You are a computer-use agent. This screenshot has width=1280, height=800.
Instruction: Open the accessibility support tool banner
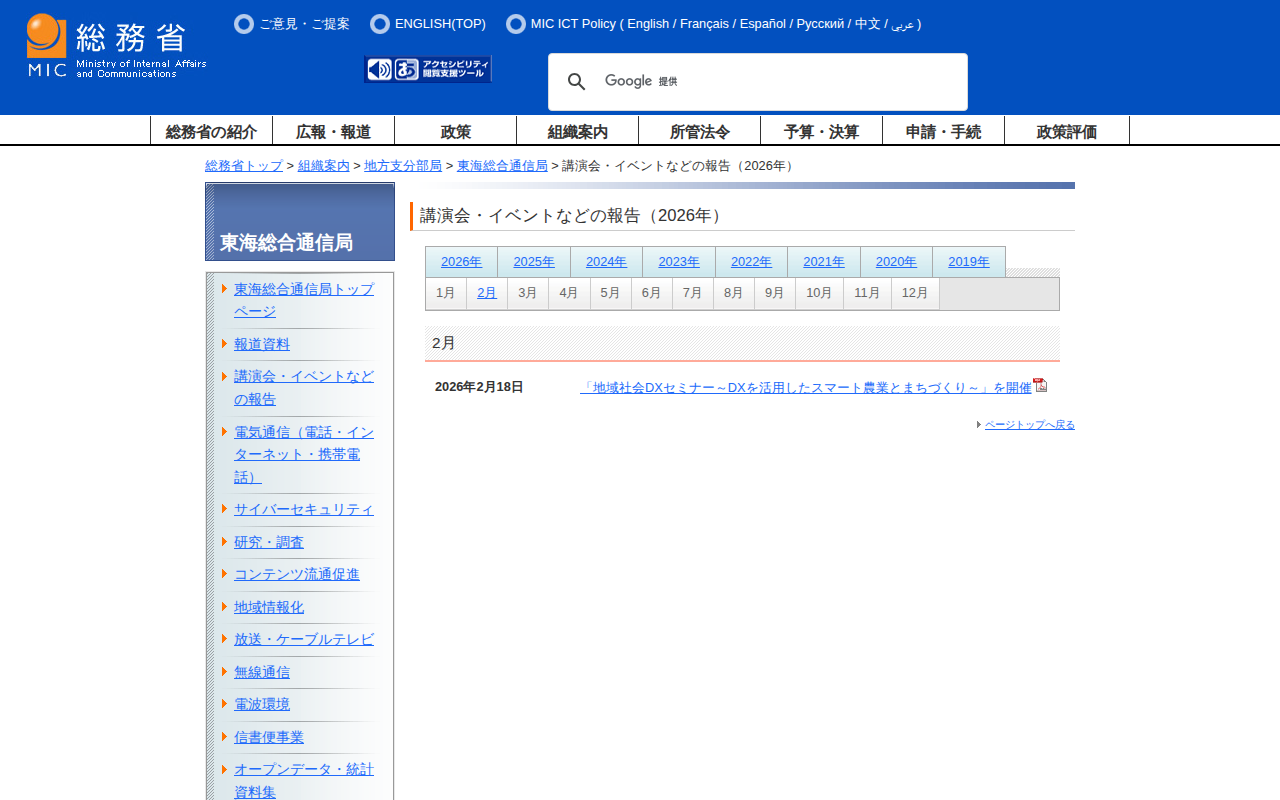(x=428, y=69)
